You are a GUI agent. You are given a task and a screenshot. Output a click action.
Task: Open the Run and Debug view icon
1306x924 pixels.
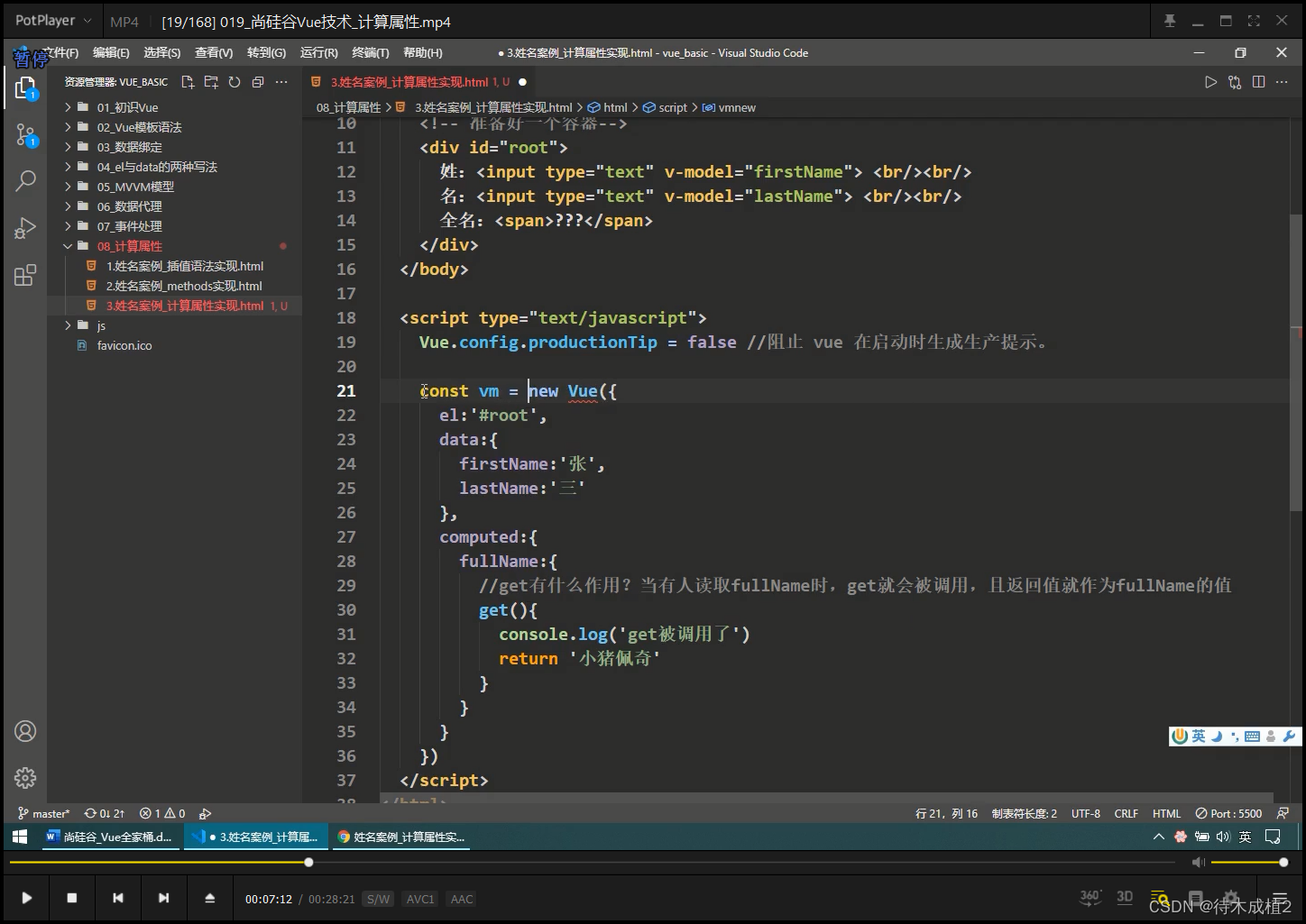[25, 228]
